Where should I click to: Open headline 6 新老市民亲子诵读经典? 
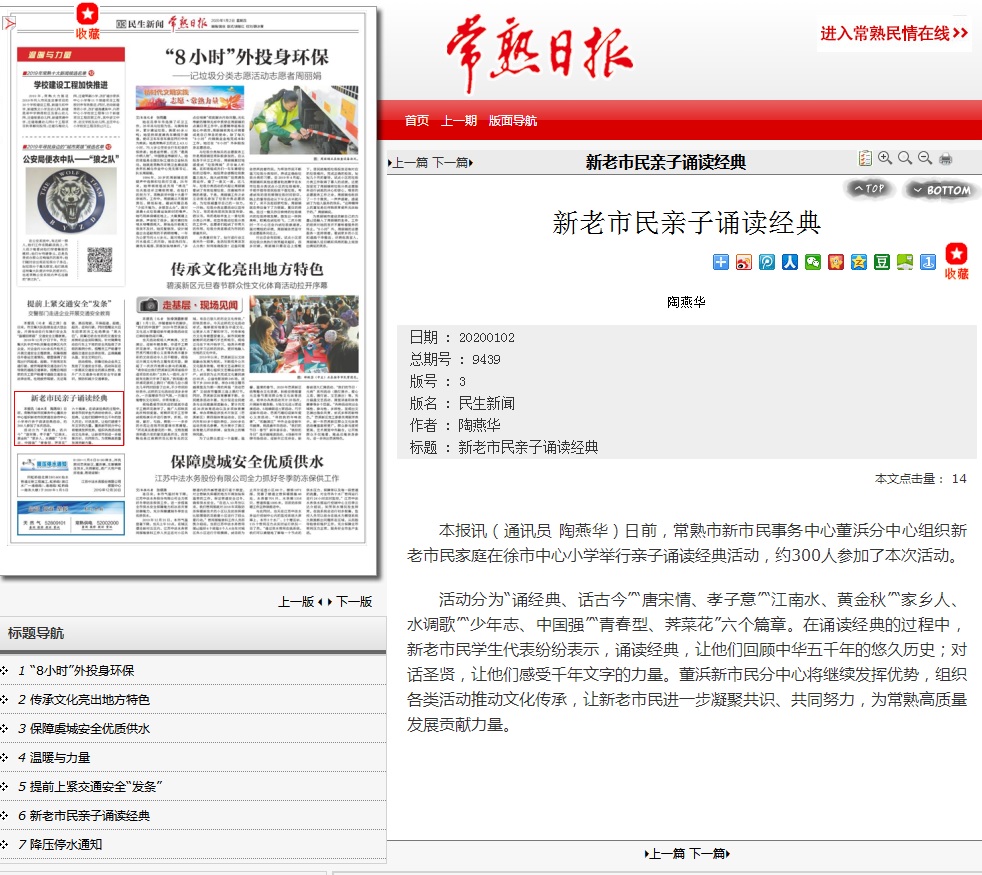click(x=90, y=815)
